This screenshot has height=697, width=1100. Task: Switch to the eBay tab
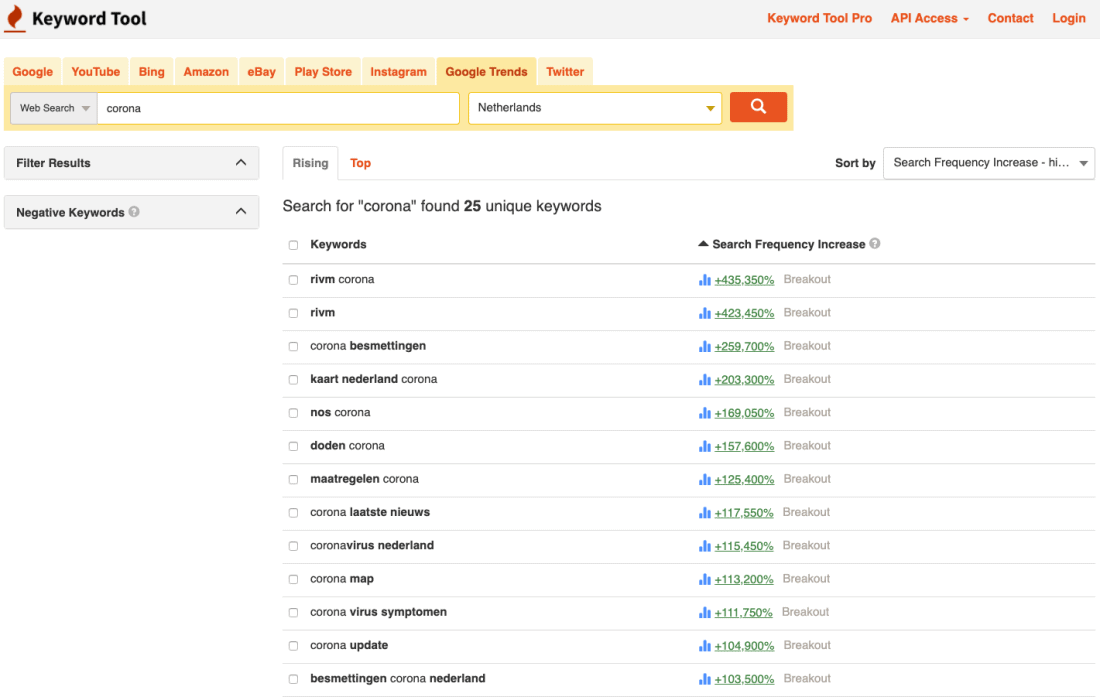click(261, 72)
